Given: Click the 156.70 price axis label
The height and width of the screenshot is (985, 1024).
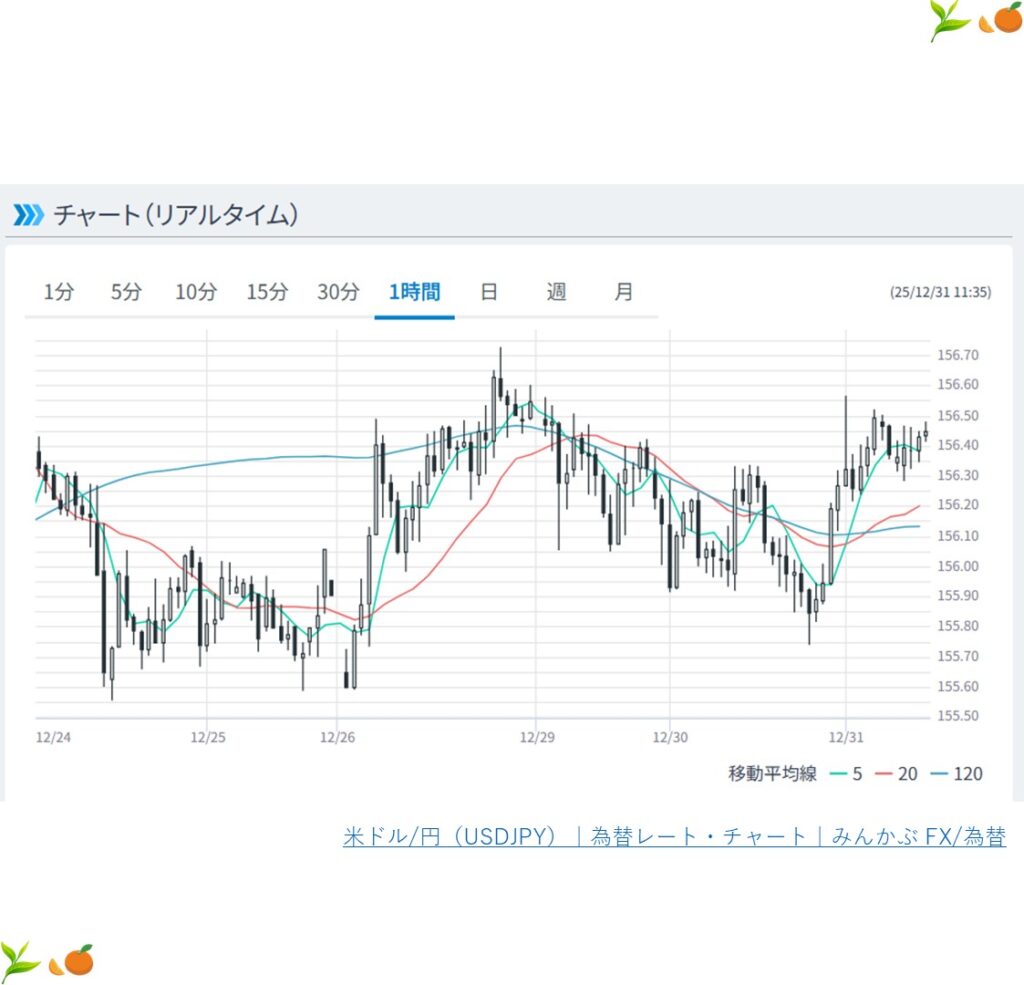Looking at the screenshot, I should click(958, 355).
